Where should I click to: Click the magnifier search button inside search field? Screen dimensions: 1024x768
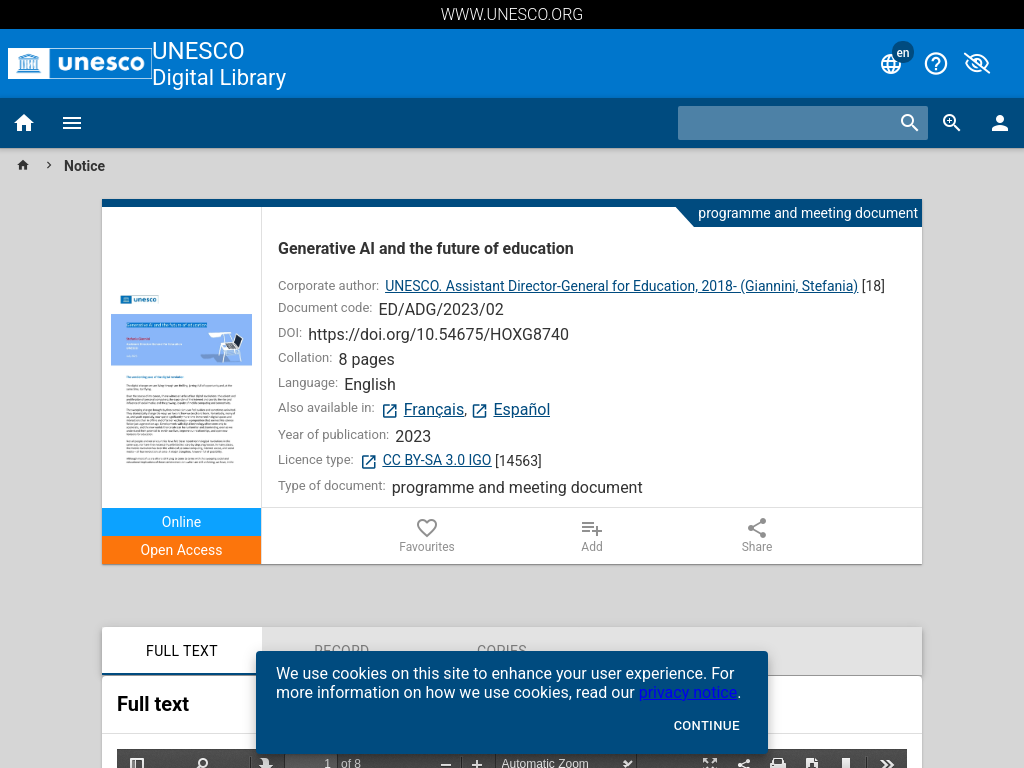[x=910, y=123]
